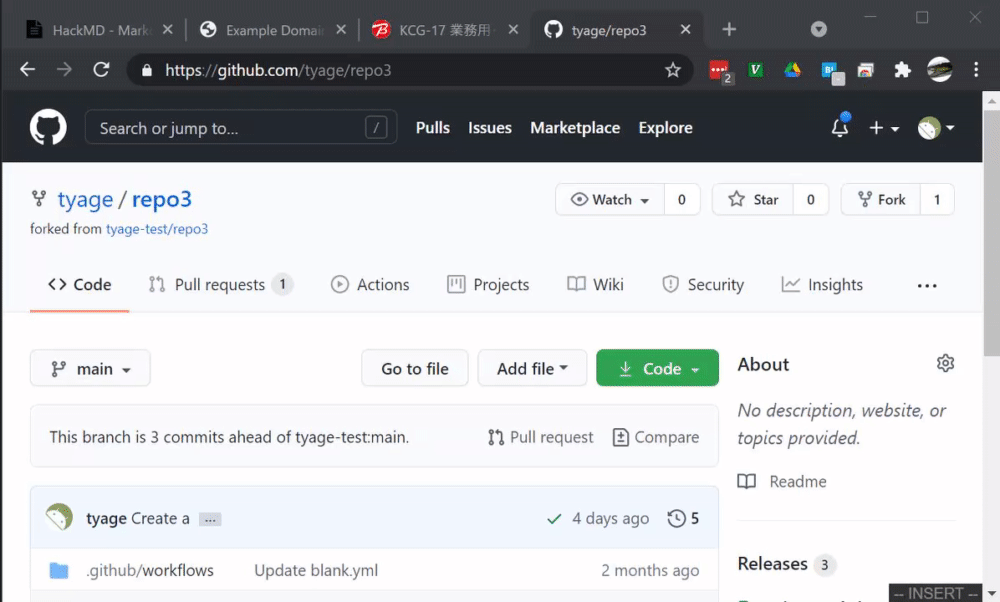The height and width of the screenshot is (602, 1000).
Task: Expand the commit message with the ellipsis toggle
Action: [209, 519]
